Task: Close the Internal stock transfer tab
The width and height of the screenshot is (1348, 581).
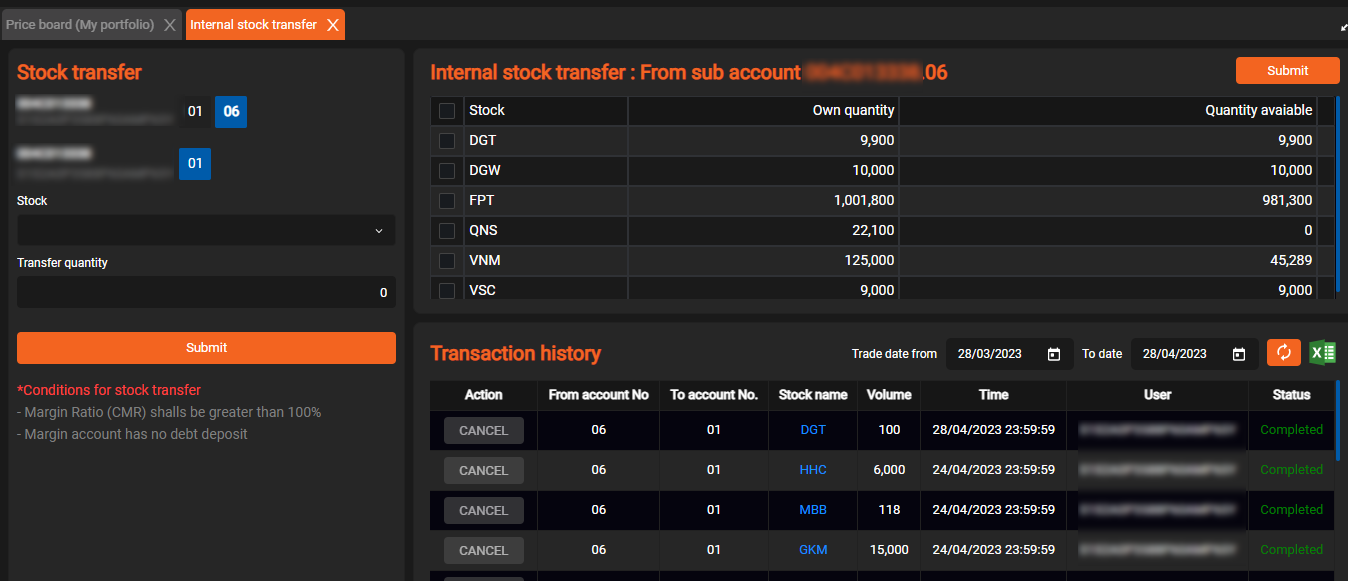Action: tap(333, 25)
